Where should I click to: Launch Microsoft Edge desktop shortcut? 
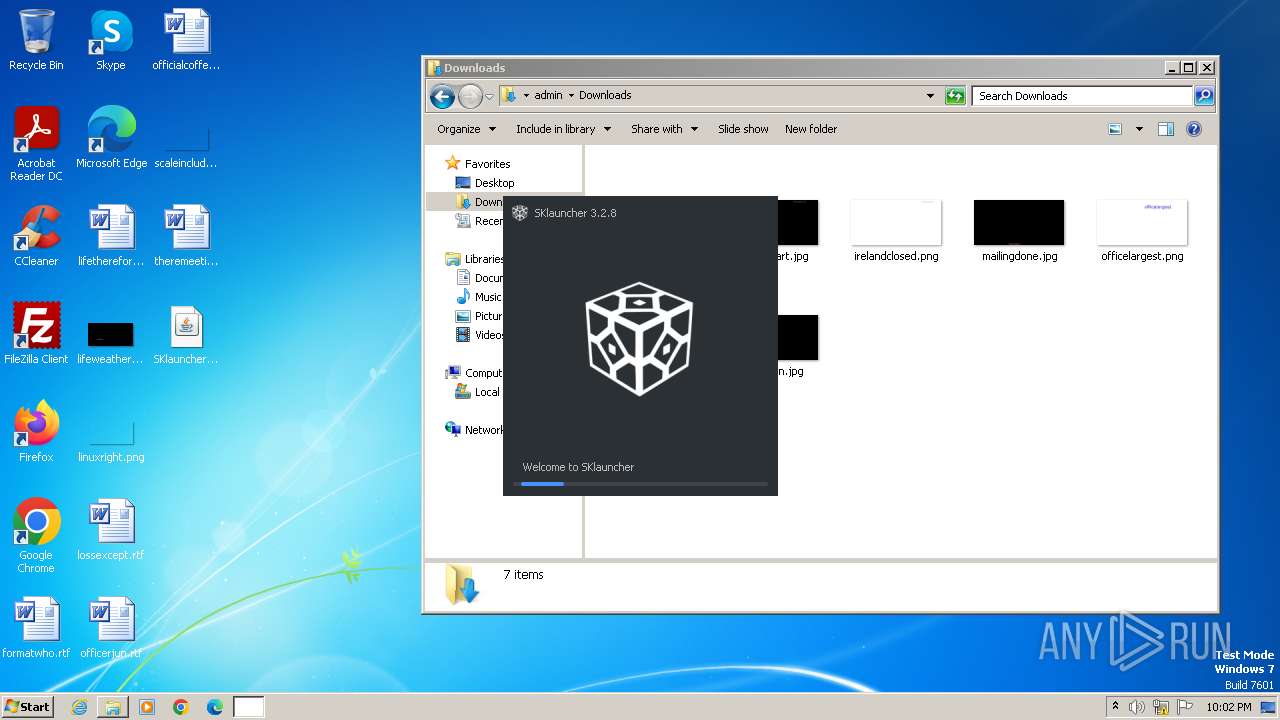[x=111, y=138]
